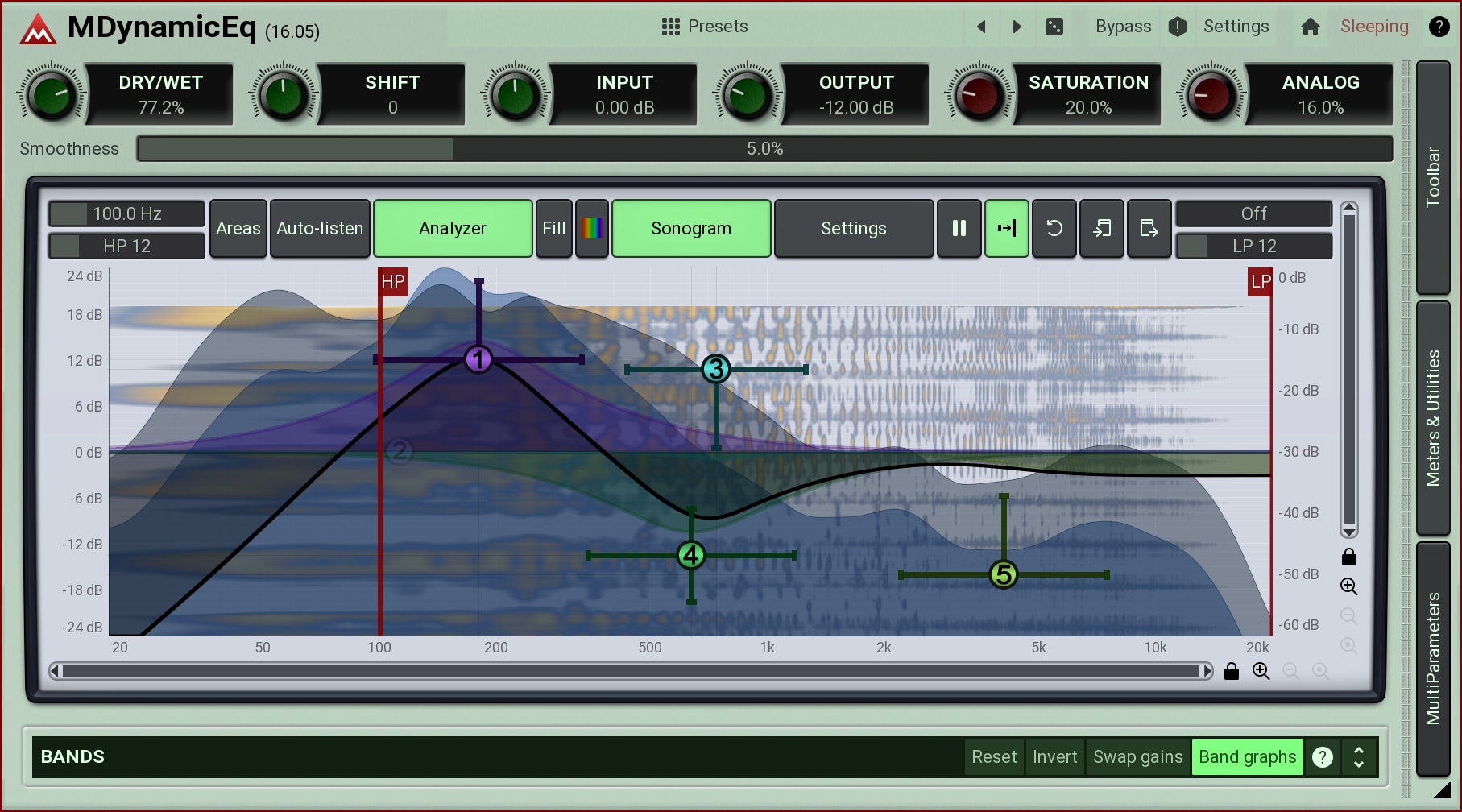Click the Smoothness slider bar
This screenshot has width=1462, height=812.
coord(764,148)
